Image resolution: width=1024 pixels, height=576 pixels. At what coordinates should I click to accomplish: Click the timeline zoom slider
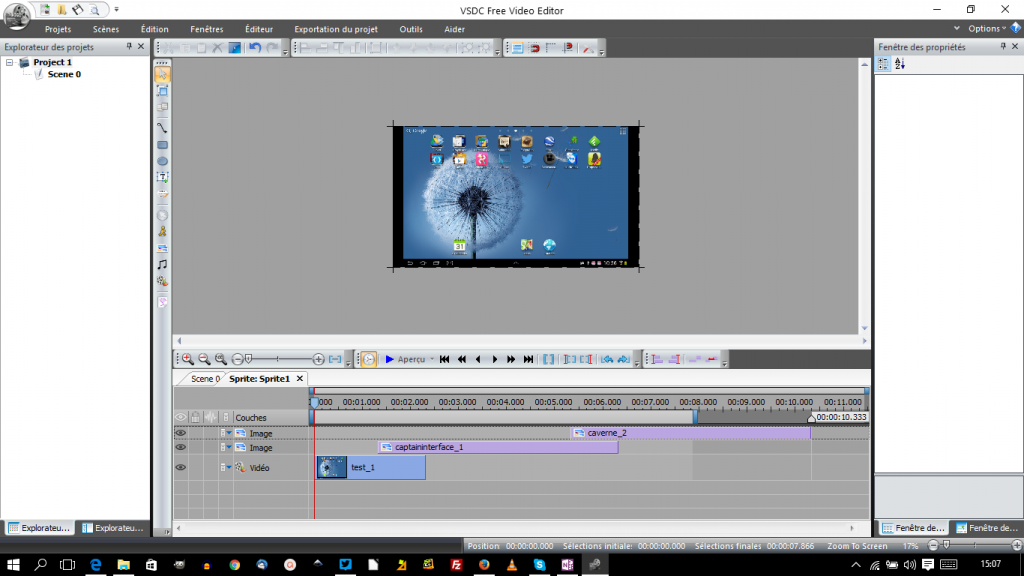point(248,359)
